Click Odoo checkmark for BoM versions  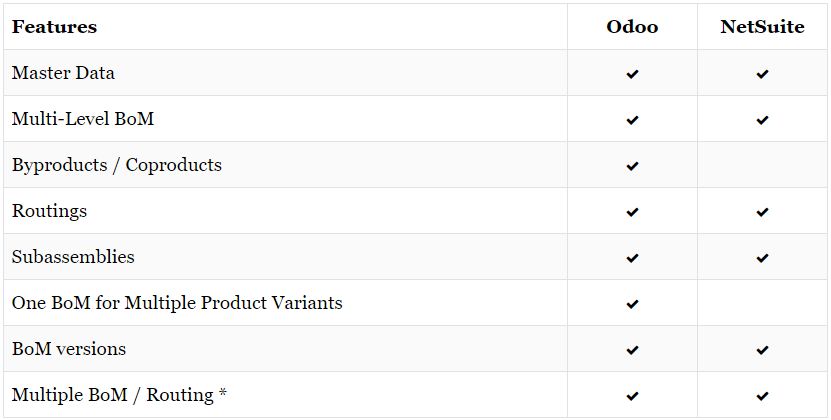pos(632,350)
